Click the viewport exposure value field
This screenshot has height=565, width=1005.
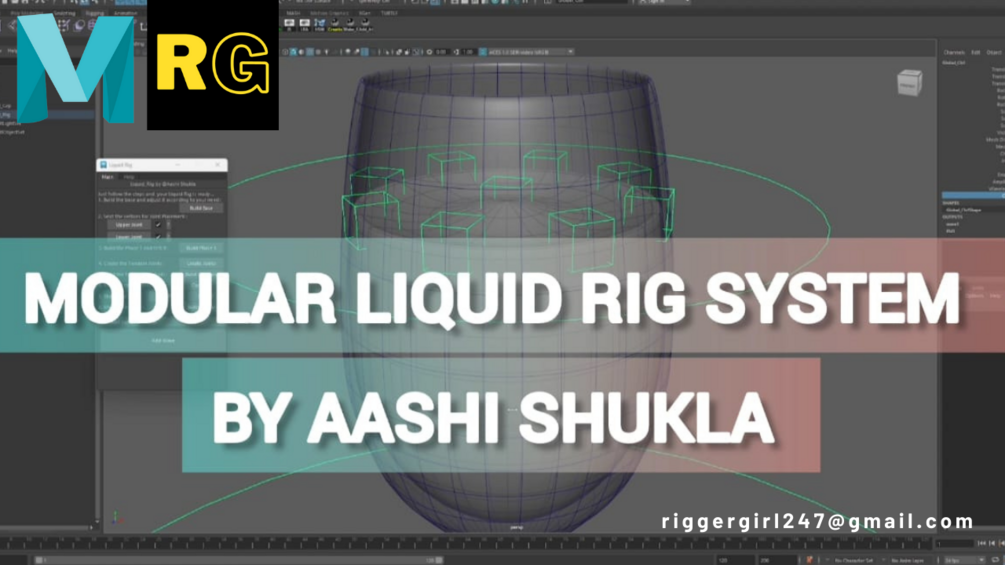pyautogui.click(x=441, y=52)
